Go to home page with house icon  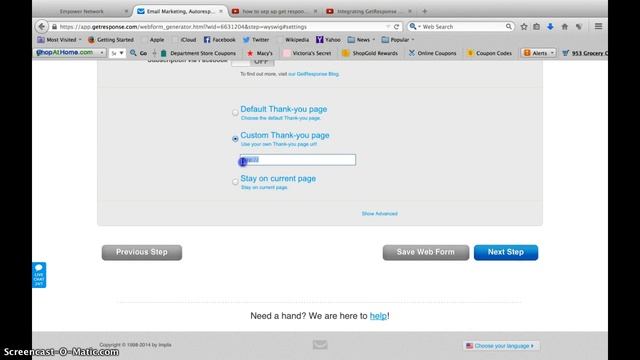click(564, 27)
